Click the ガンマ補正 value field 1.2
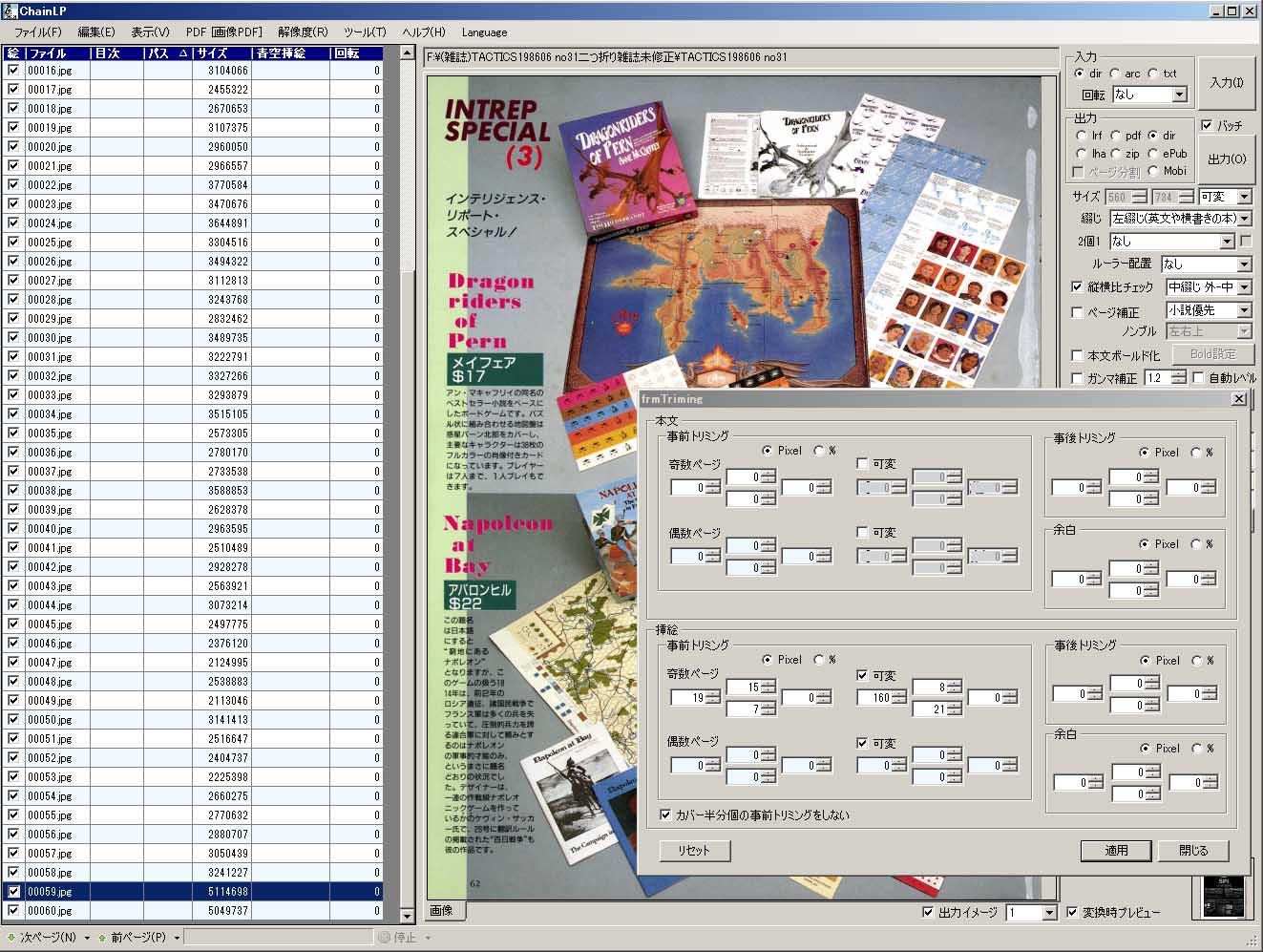 (1157, 378)
